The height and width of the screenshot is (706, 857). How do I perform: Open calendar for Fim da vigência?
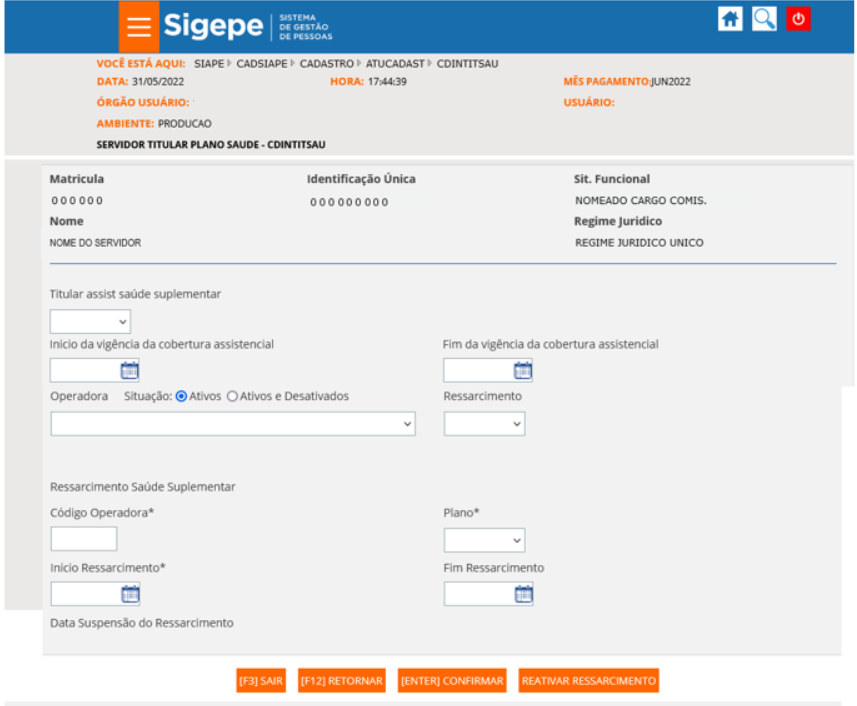523,371
